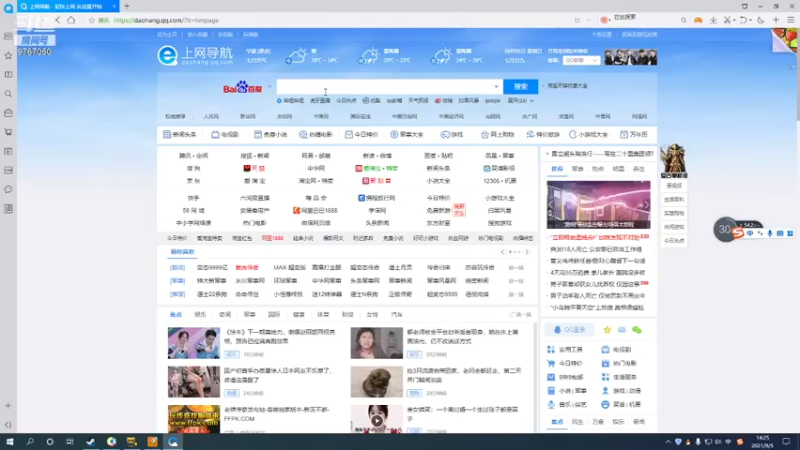This screenshot has height=450, width=800.
Task: Select the 焦点 tab above the news list
Action: tap(176, 315)
